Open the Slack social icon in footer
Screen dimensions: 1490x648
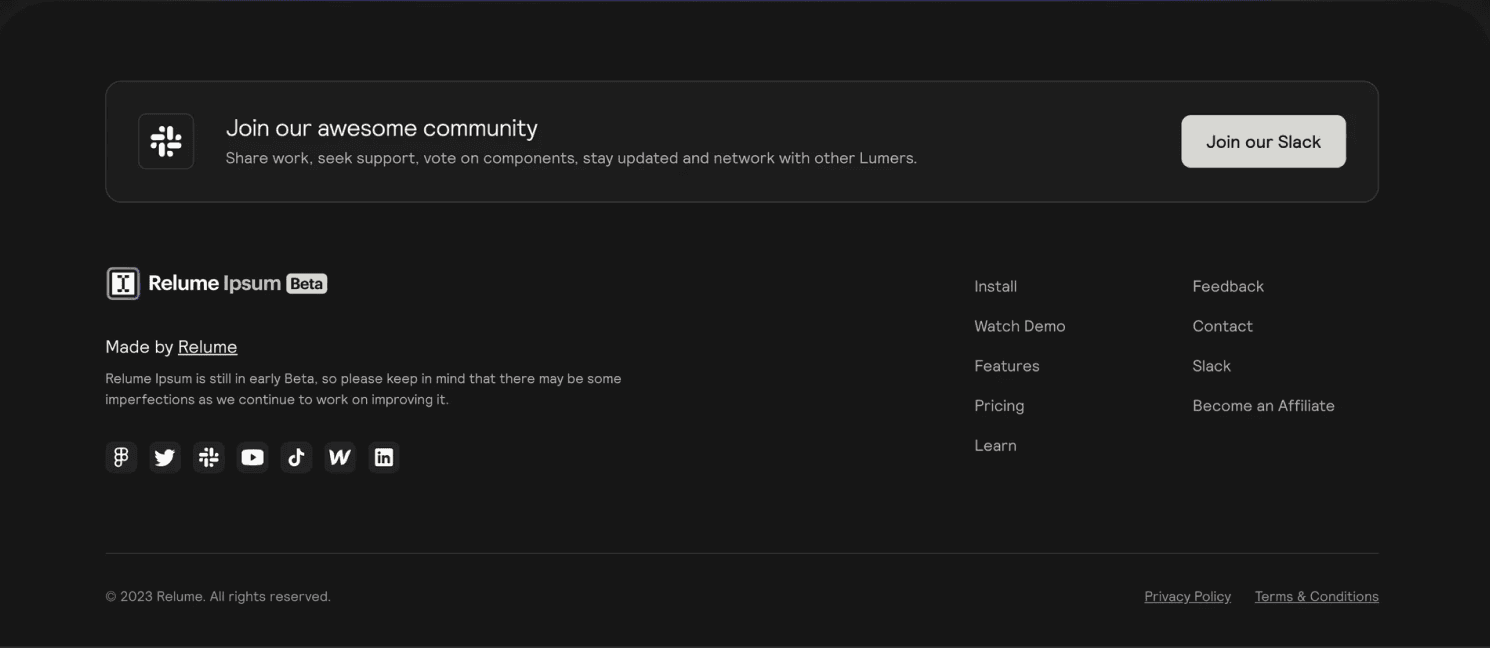[209, 457]
